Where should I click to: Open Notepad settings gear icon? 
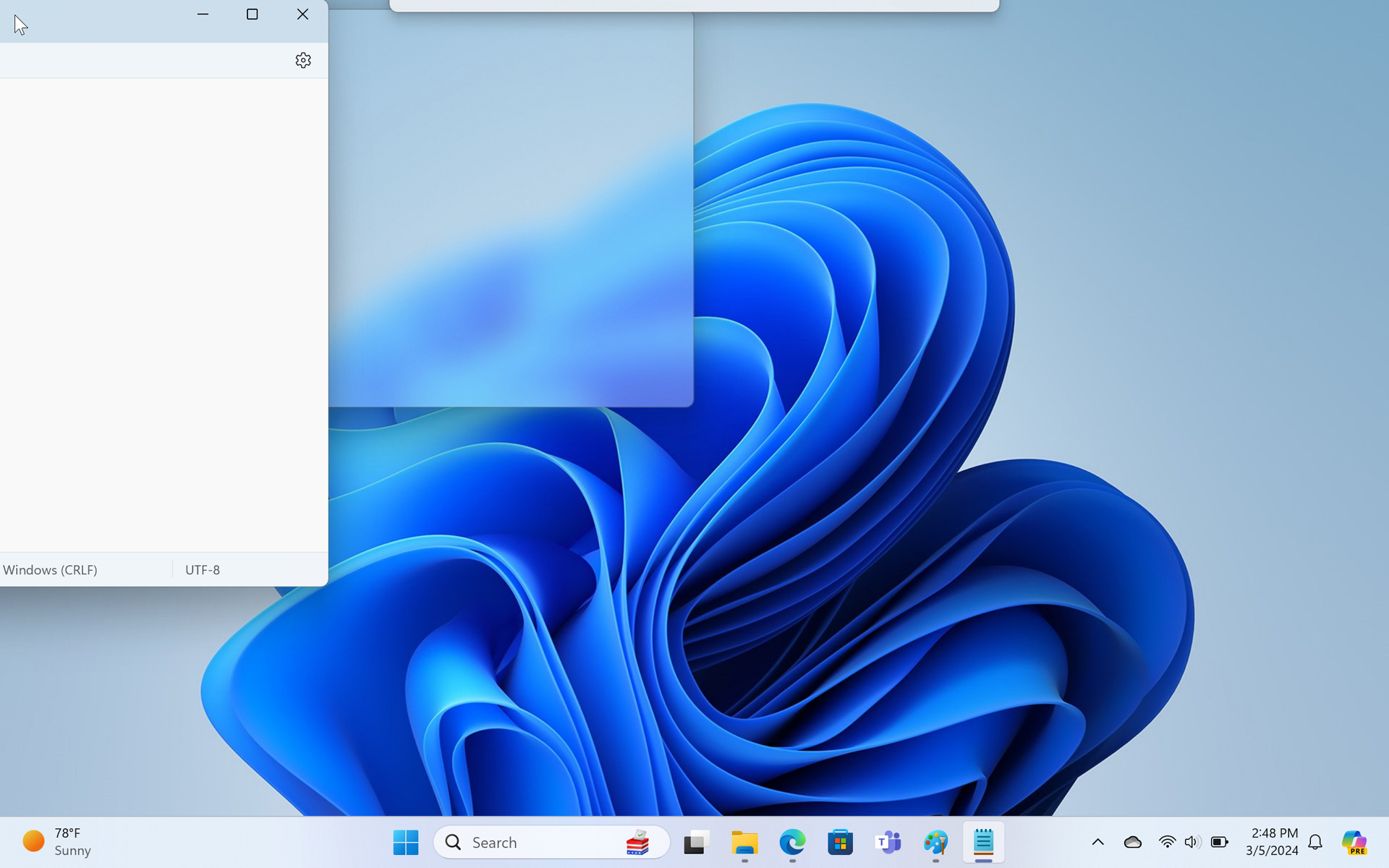click(303, 60)
